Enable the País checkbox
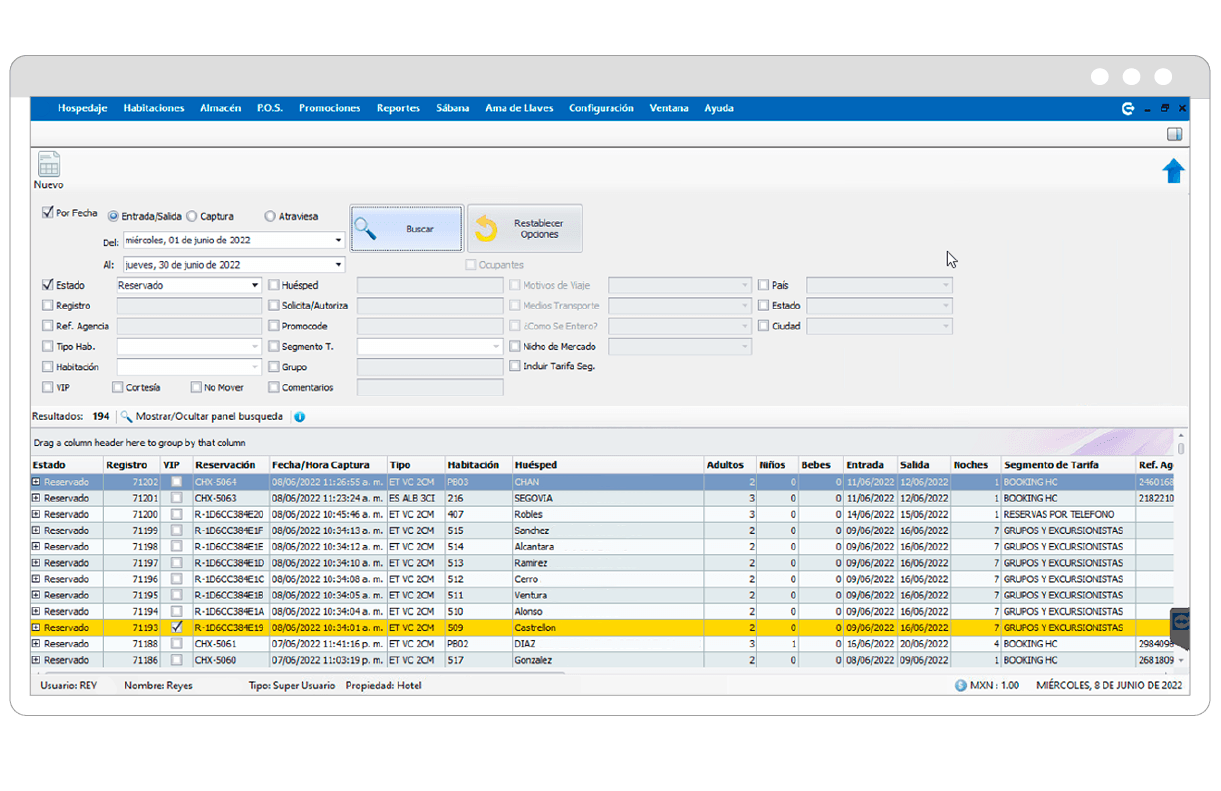The height and width of the screenshot is (791, 1221). [x=764, y=285]
